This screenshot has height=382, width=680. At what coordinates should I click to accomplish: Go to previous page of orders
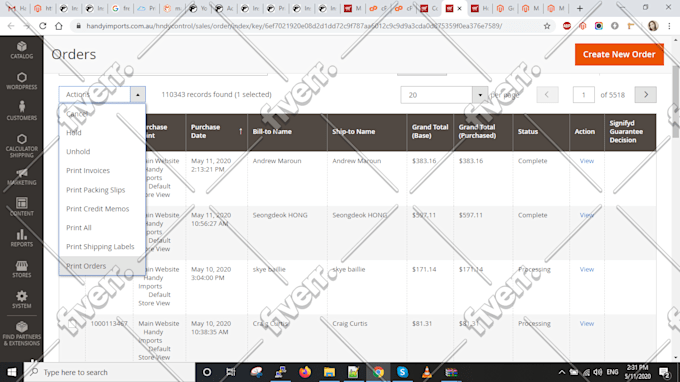(547, 95)
